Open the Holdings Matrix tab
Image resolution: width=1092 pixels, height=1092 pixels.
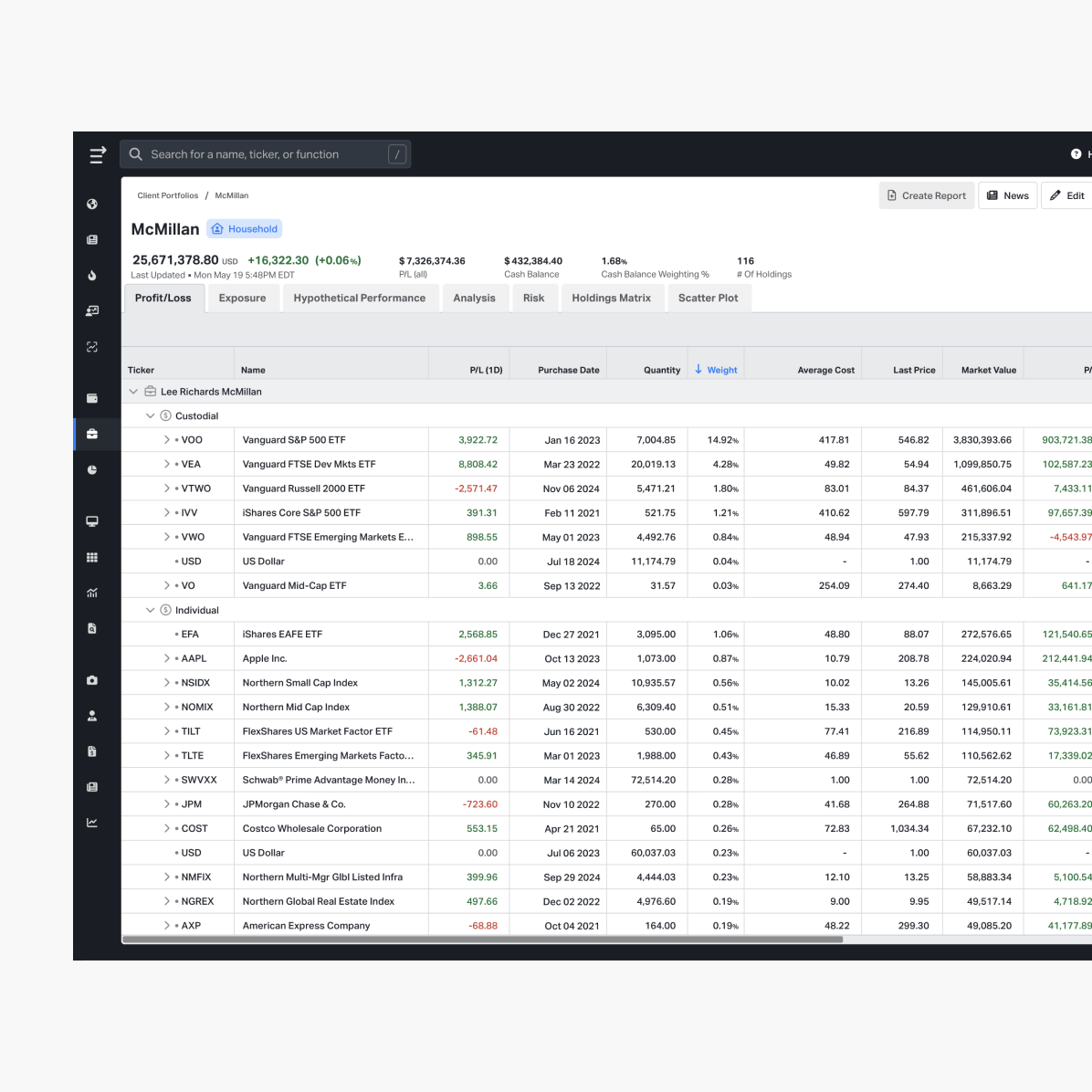611,298
